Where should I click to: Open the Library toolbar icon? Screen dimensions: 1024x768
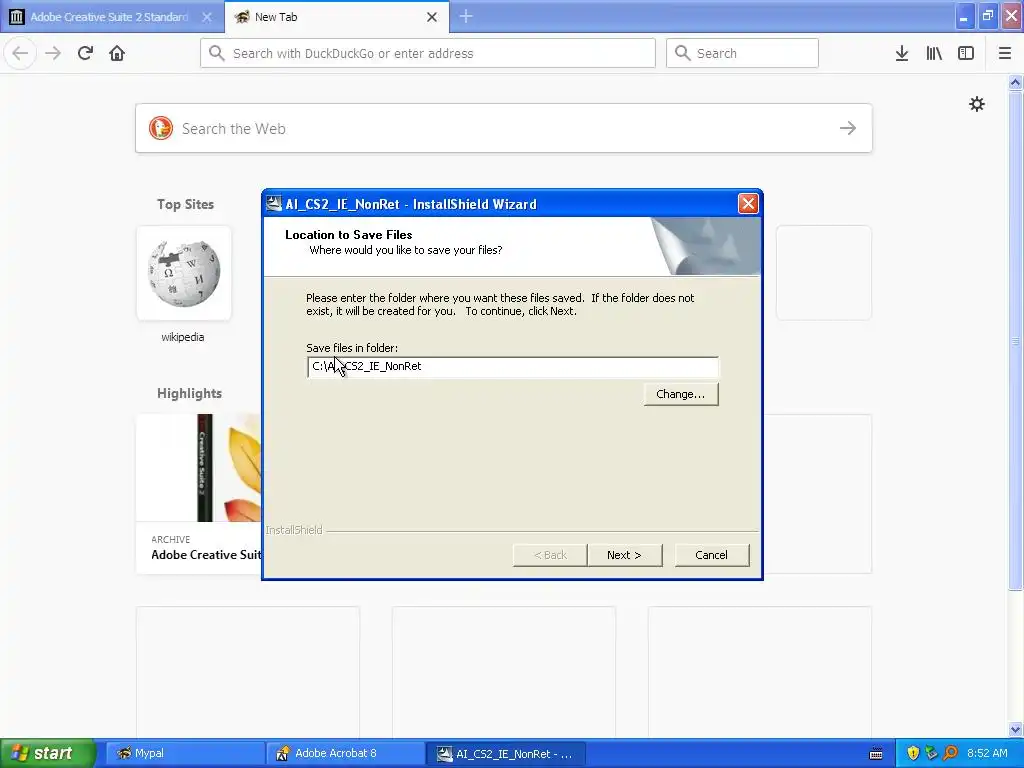[934, 53]
